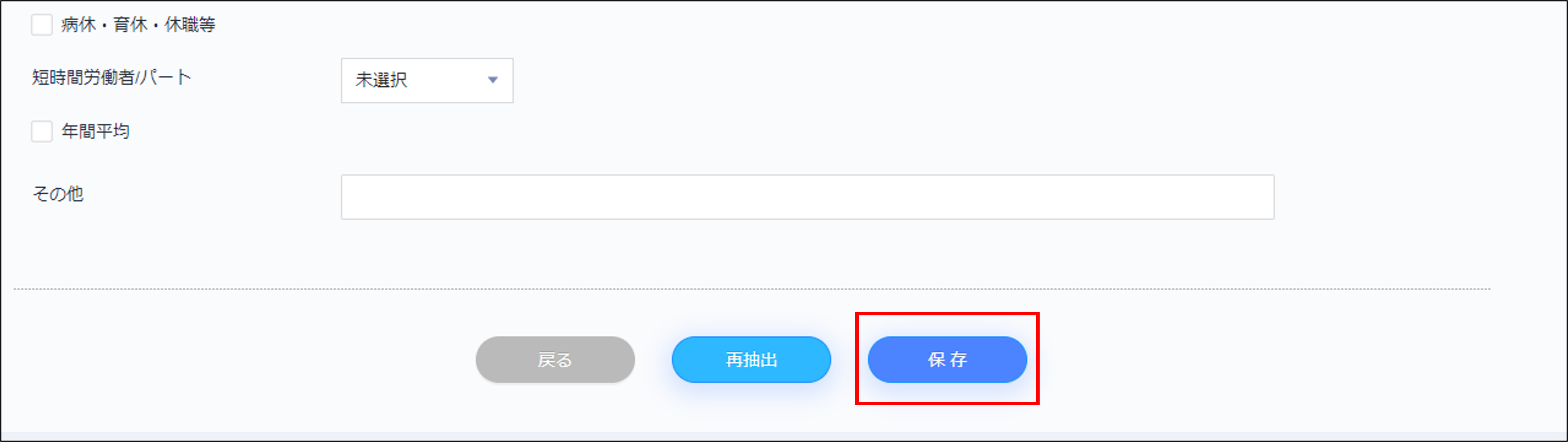Toggle the 年間平均 checkbox
The image size is (1568, 442).
42,131
